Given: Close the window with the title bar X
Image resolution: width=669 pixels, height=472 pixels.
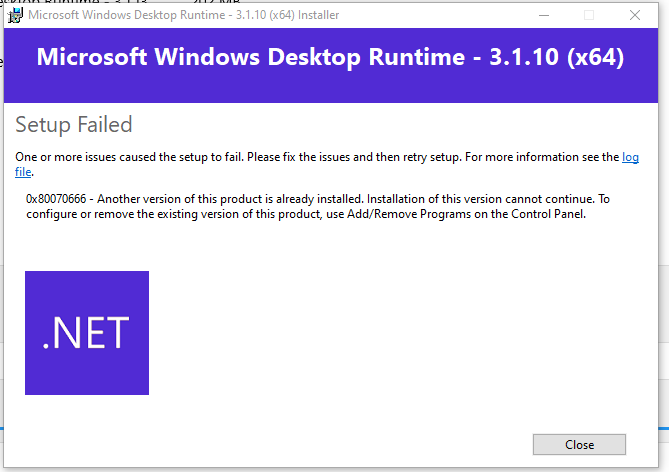Looking at the screenshot, I should coord(635,15).
